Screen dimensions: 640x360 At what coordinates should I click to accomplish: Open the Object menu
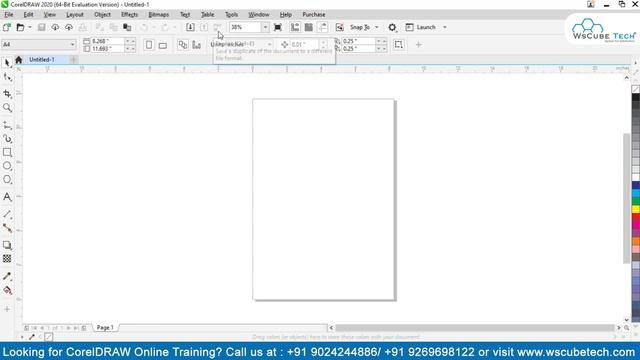[102, 14]
